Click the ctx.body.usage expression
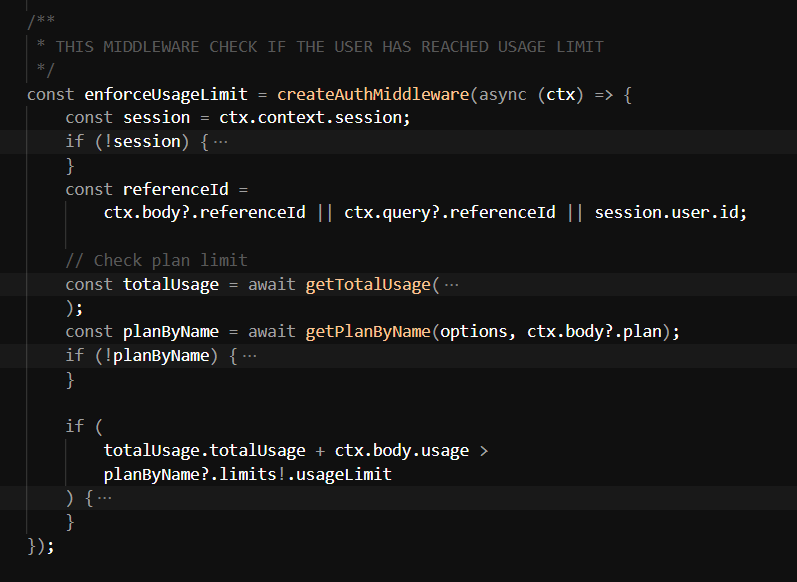 coord(401,450)
